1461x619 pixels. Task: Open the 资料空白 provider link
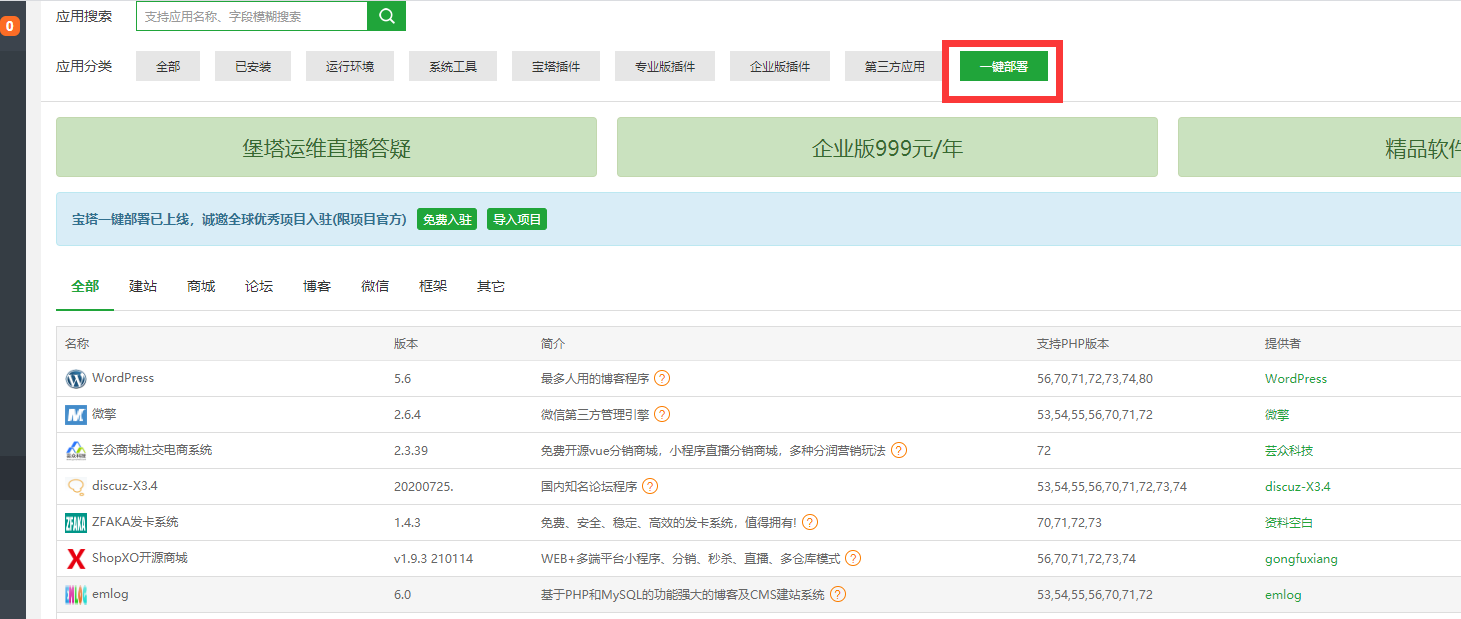click(x=1290, y=523)
